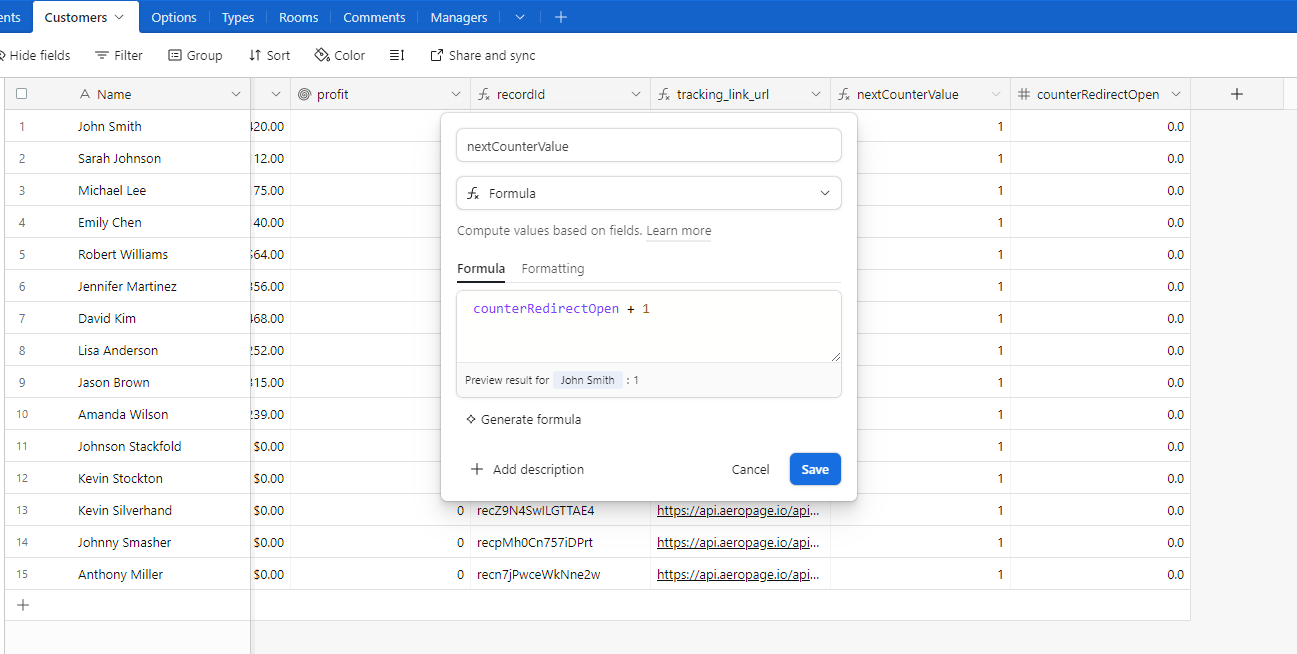Image resolution: width=1297 pixels, height=654 pixels.
Task: Switch to the Rooms table tab
Action: coord(299,17)
